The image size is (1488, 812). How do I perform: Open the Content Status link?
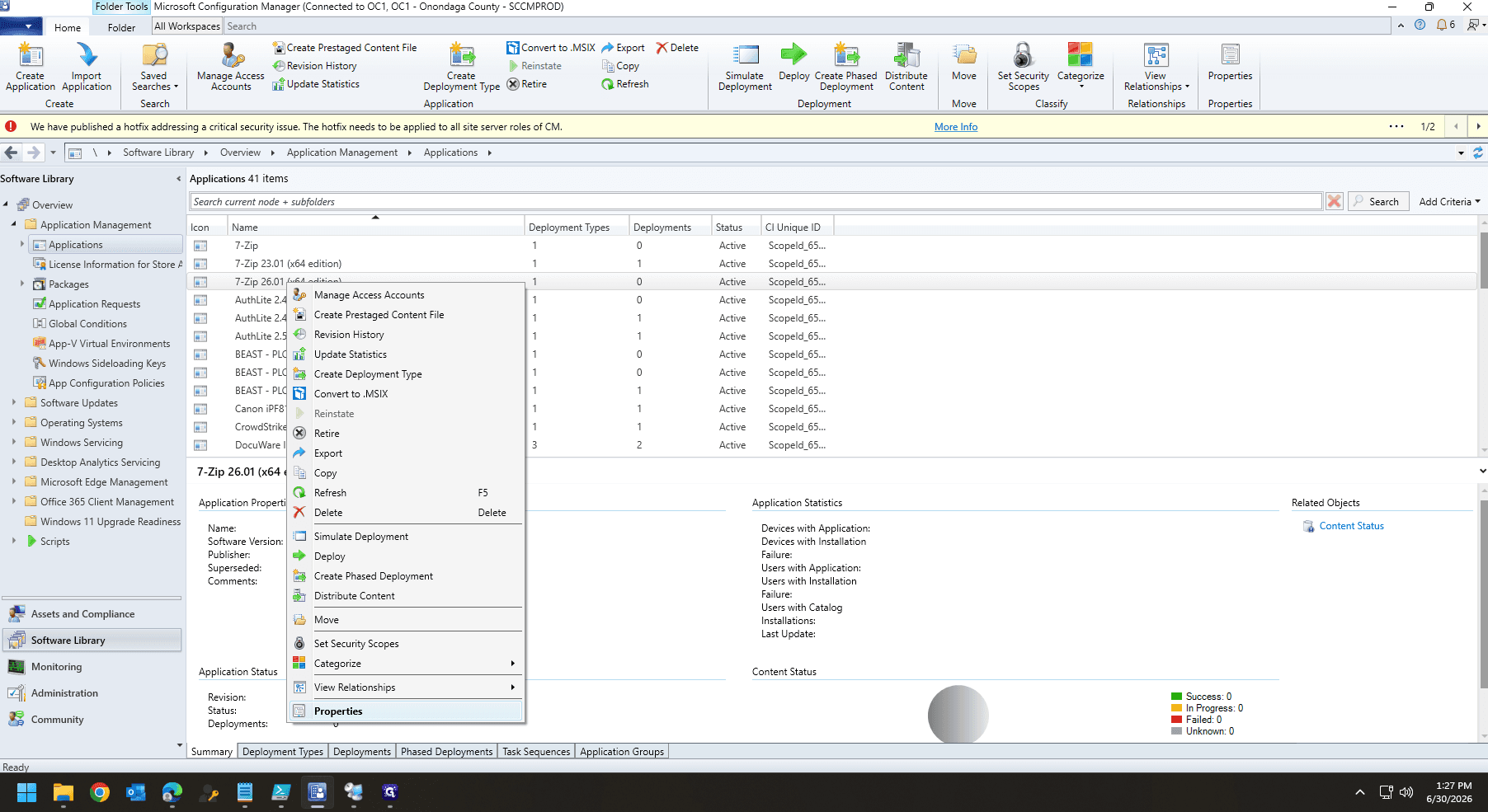click(x=1351, y=526)
